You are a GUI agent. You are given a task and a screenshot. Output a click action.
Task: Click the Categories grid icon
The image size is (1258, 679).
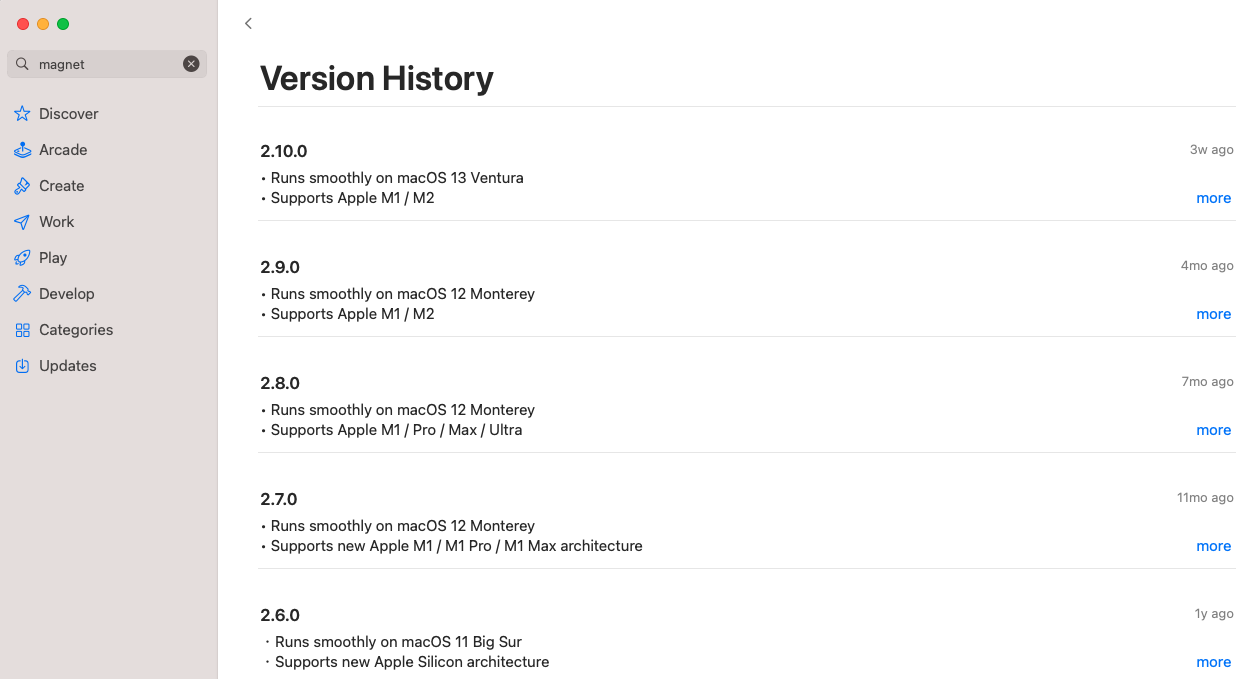[x=22, y=330]
